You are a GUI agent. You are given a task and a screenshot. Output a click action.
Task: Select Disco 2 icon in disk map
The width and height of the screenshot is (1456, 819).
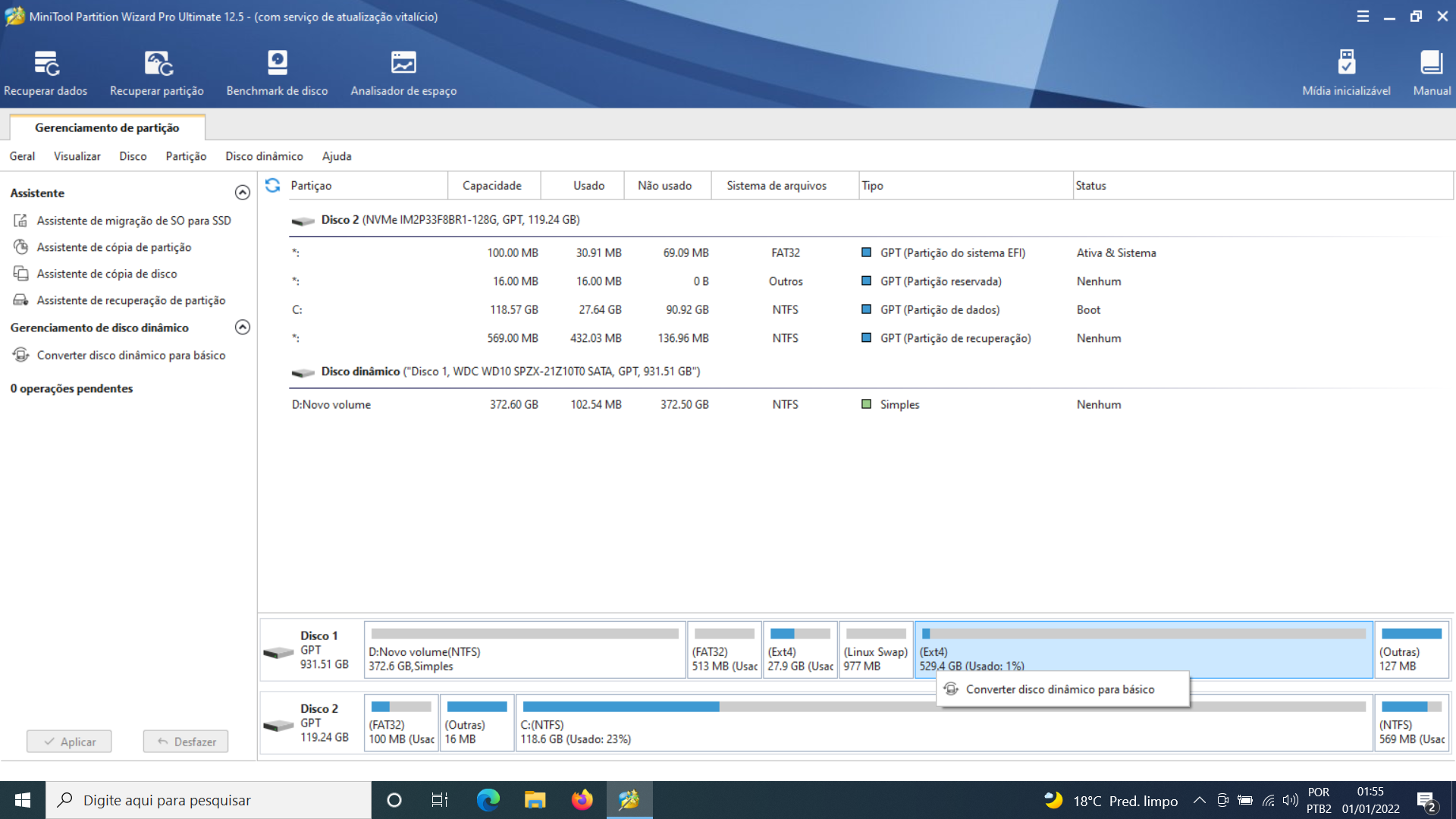(x=278, y=725)
